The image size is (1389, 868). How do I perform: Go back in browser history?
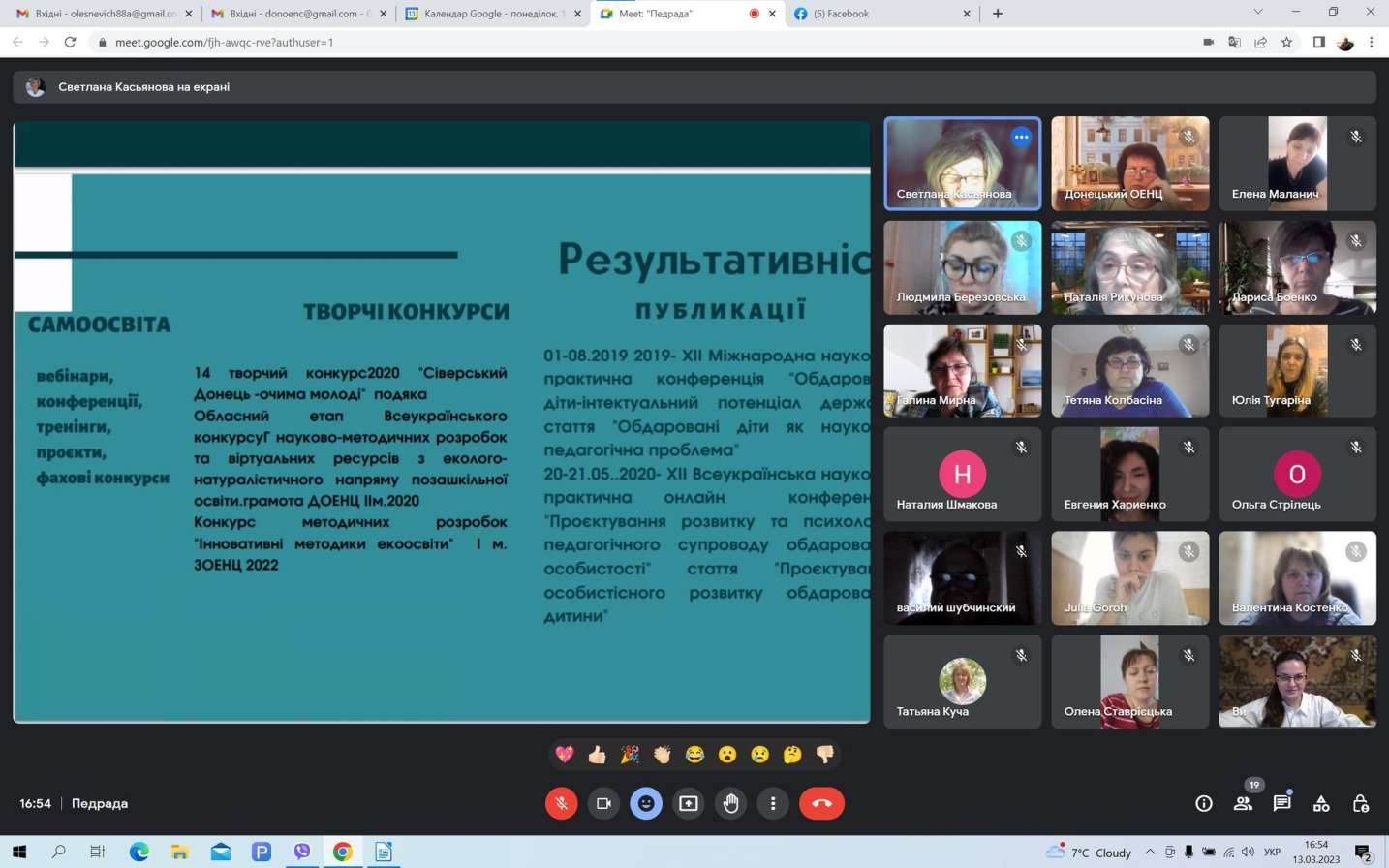click(17, 42)
